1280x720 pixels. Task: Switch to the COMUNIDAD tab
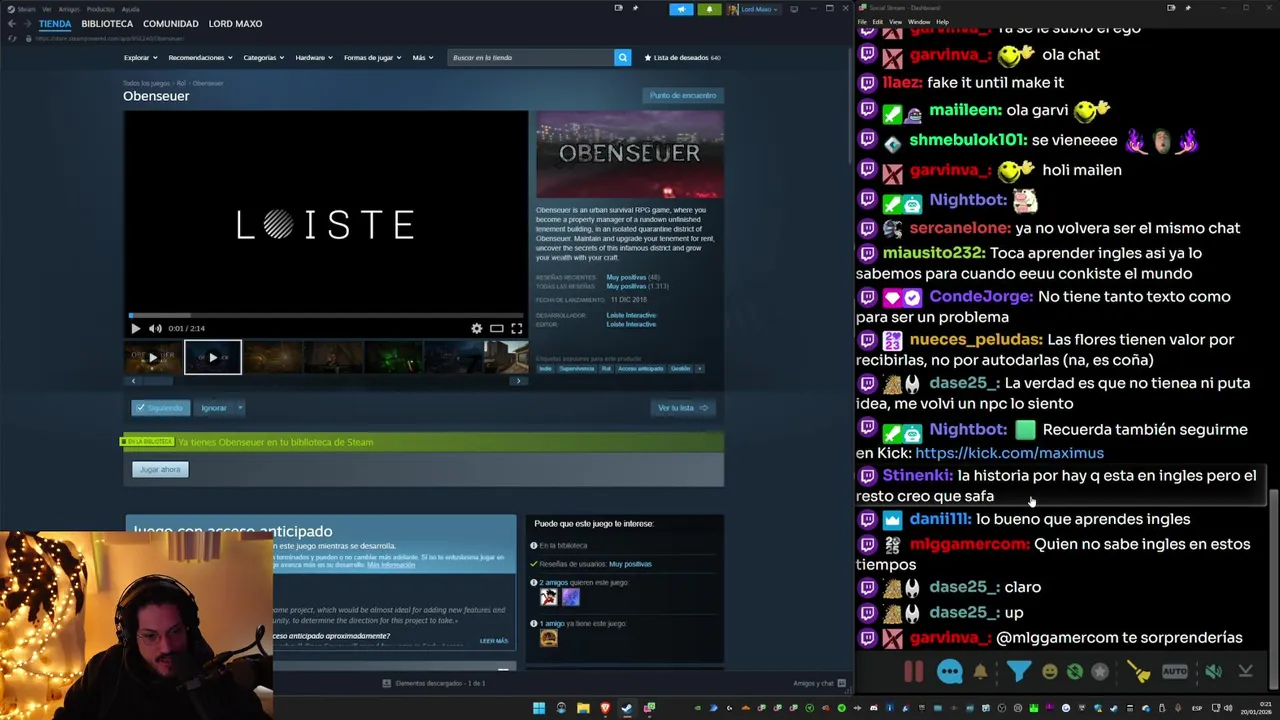point(171,24)
